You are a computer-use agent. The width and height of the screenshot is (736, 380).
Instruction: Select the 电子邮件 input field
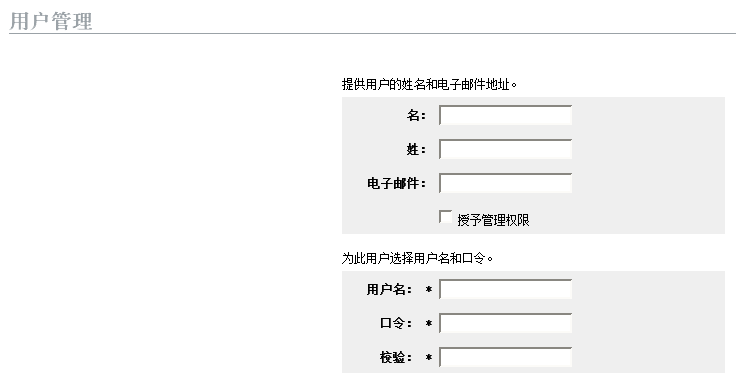506,183
